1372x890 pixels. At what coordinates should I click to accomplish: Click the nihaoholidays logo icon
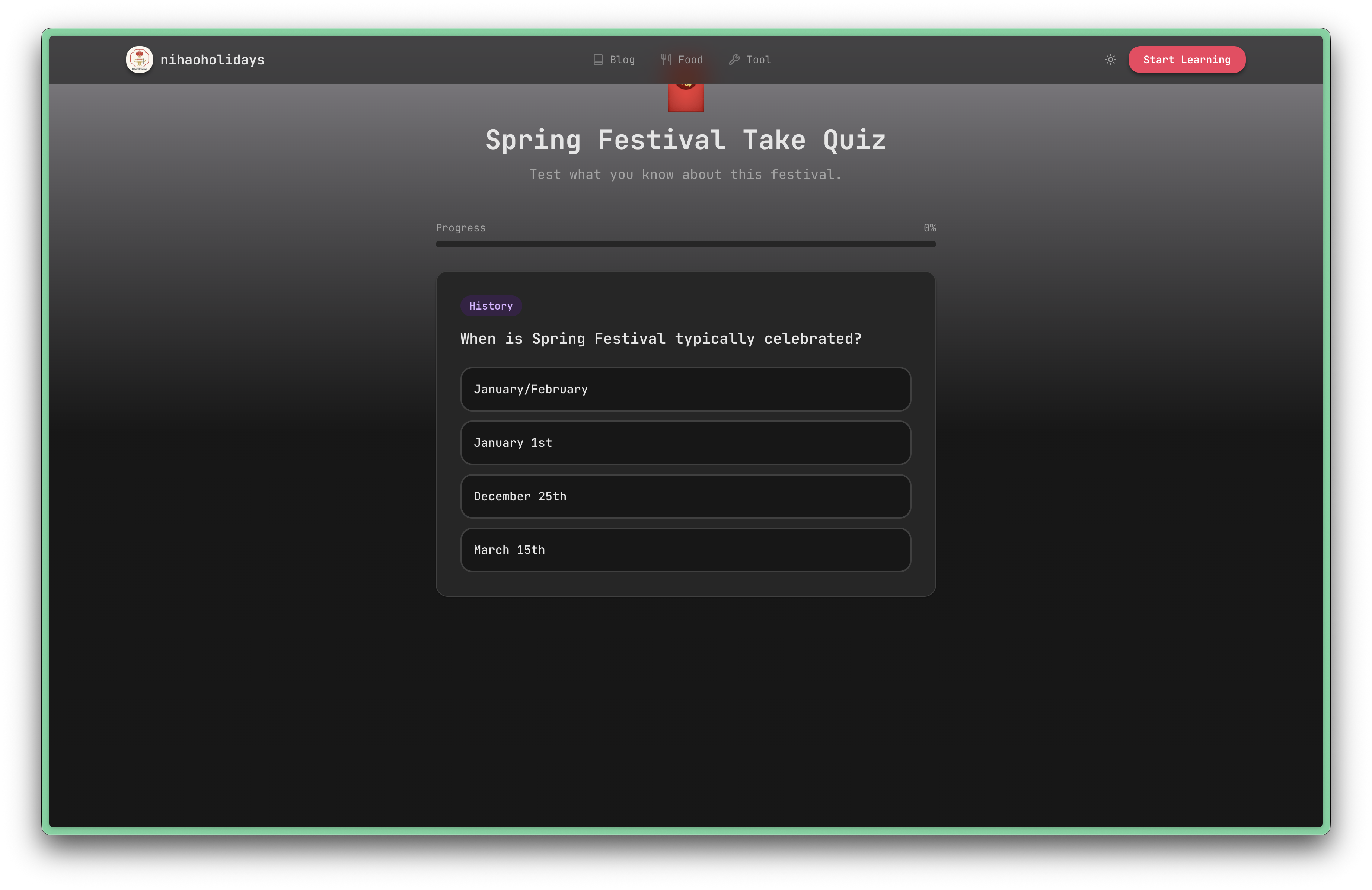(139, 60)
